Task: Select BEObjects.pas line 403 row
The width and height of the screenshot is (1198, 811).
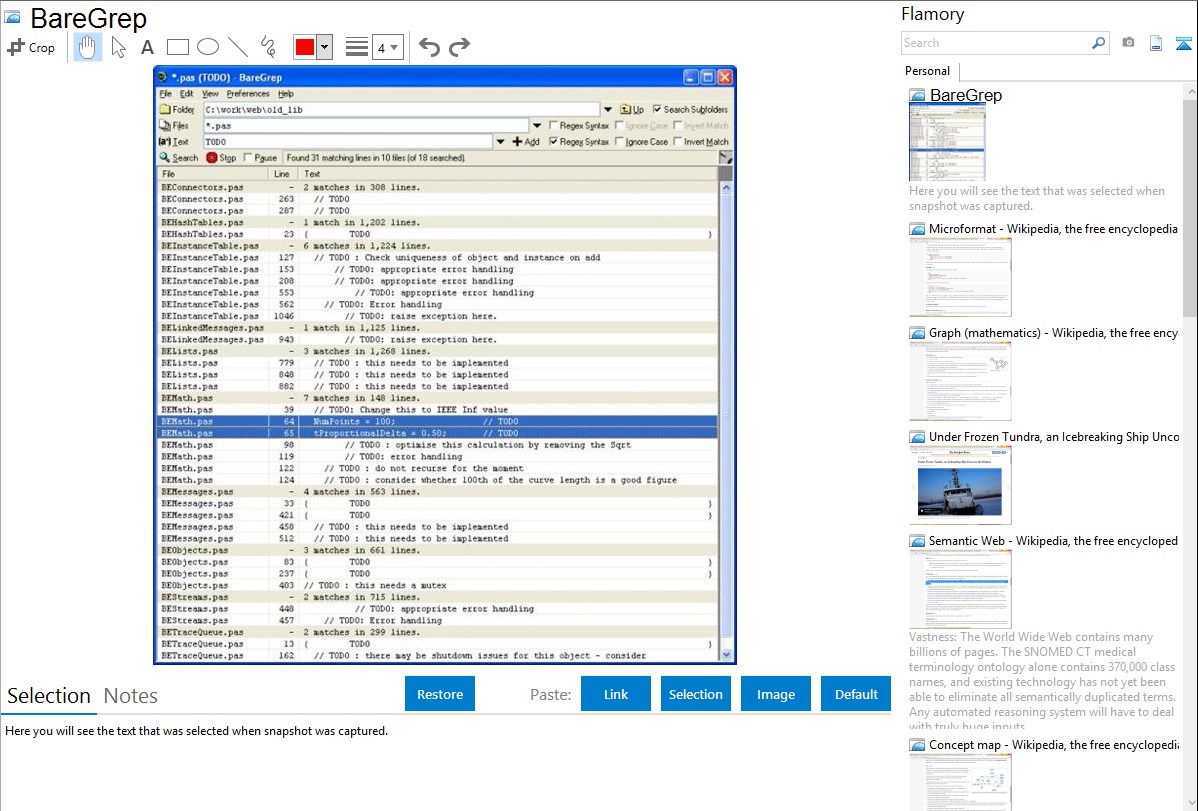Action: tap(437, 586)
